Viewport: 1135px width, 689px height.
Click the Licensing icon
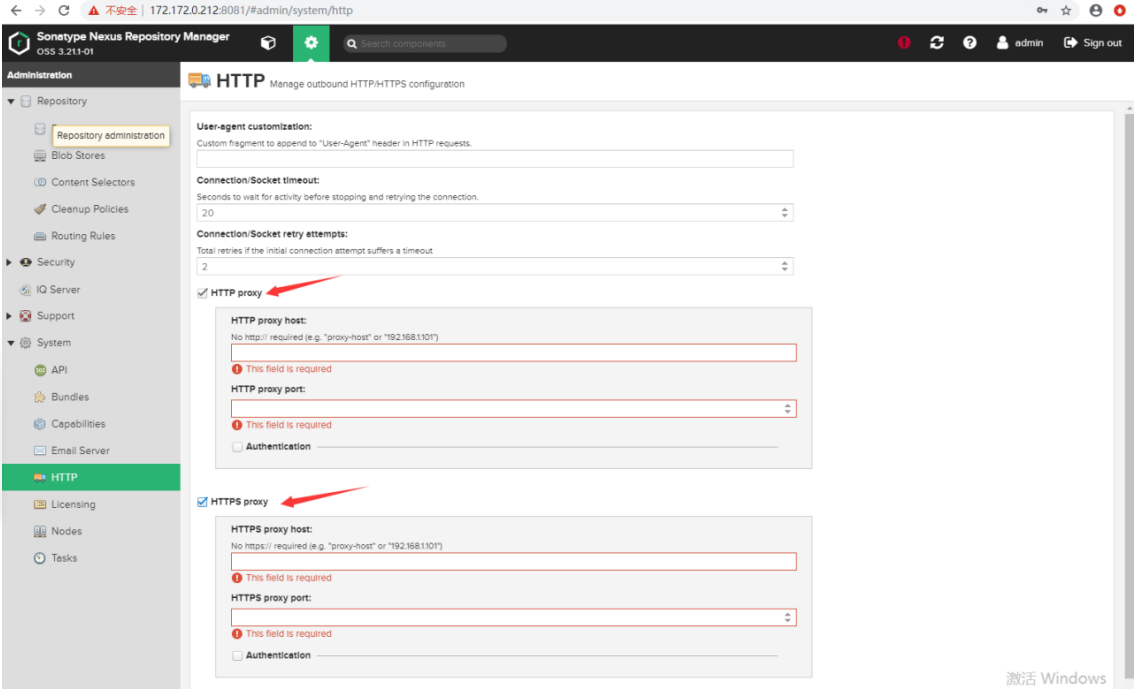(40, 504)
